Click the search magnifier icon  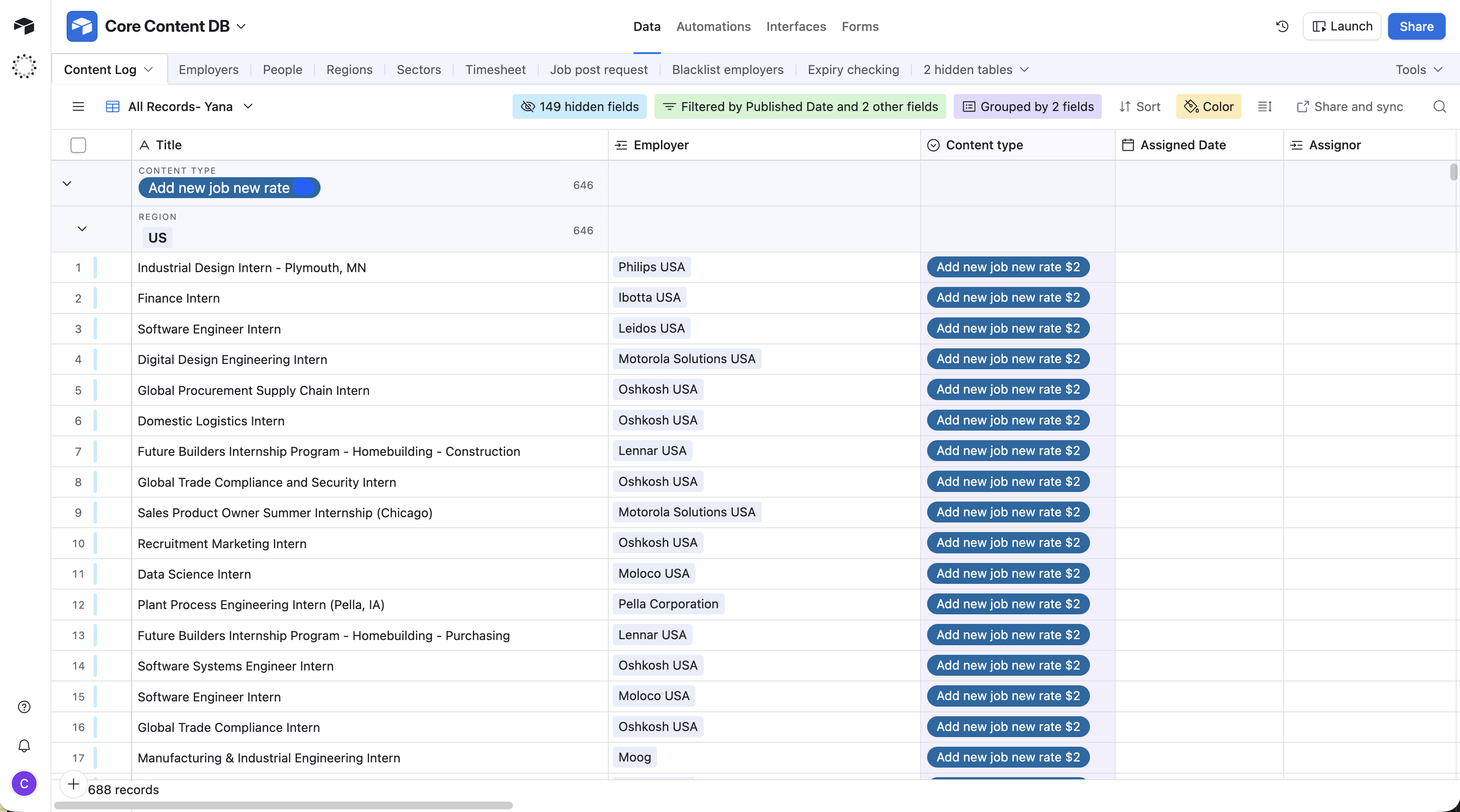coord(1440,107)
